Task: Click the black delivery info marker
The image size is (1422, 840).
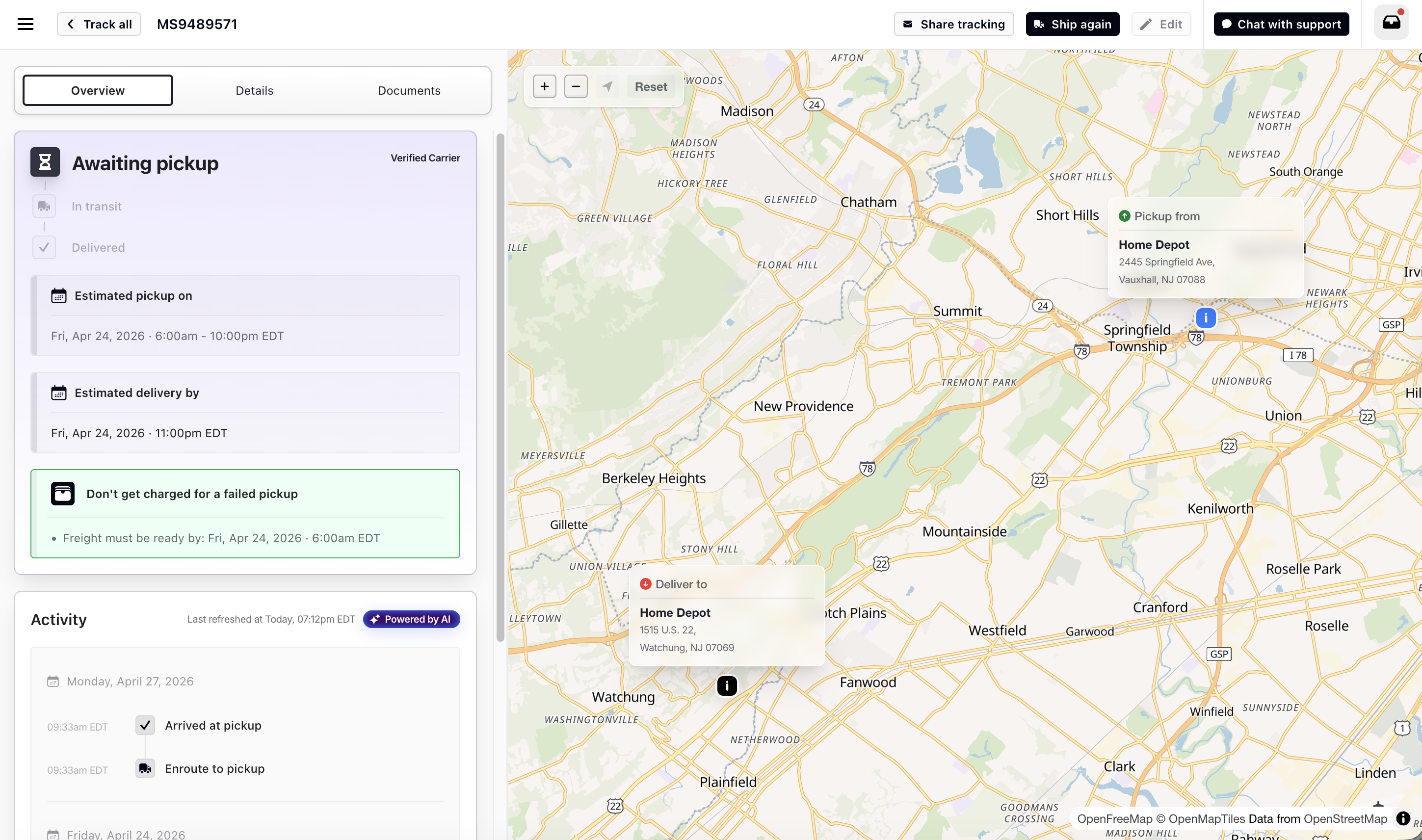Action: click(727, 686)
